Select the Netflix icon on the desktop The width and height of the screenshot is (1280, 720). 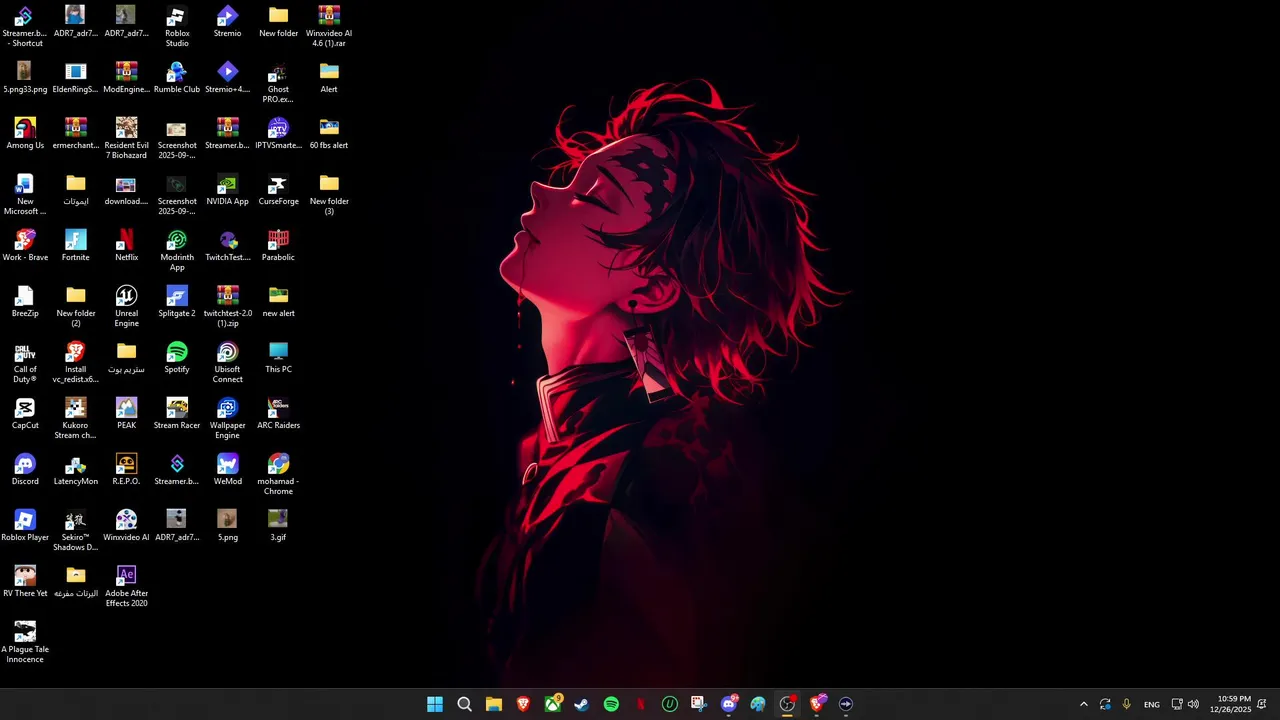(126, 246)
